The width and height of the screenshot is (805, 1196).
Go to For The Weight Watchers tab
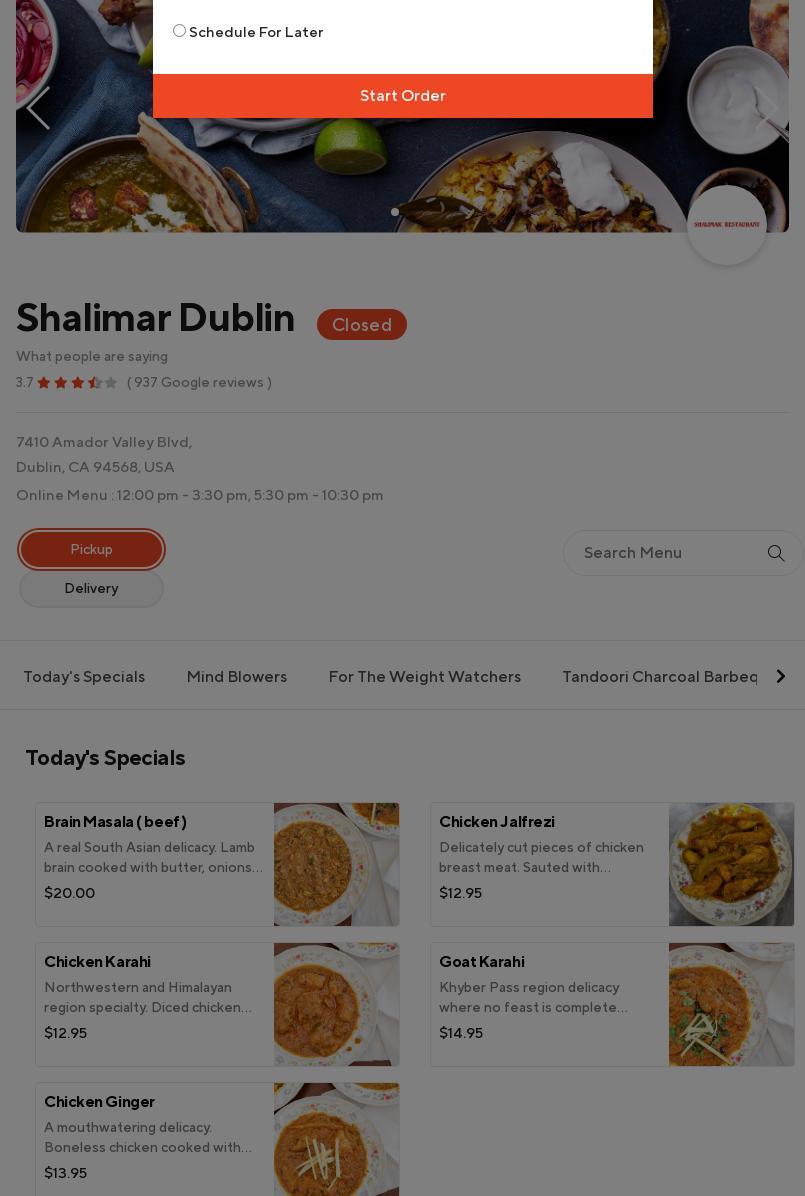[x=424, y=677]
